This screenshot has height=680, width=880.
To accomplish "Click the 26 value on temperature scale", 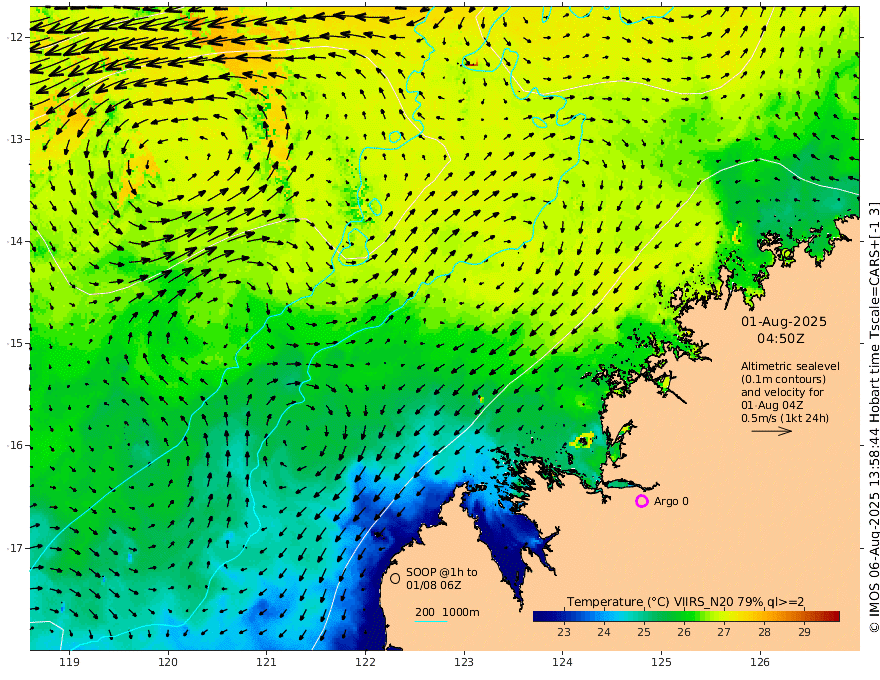I will pos(684,632).
